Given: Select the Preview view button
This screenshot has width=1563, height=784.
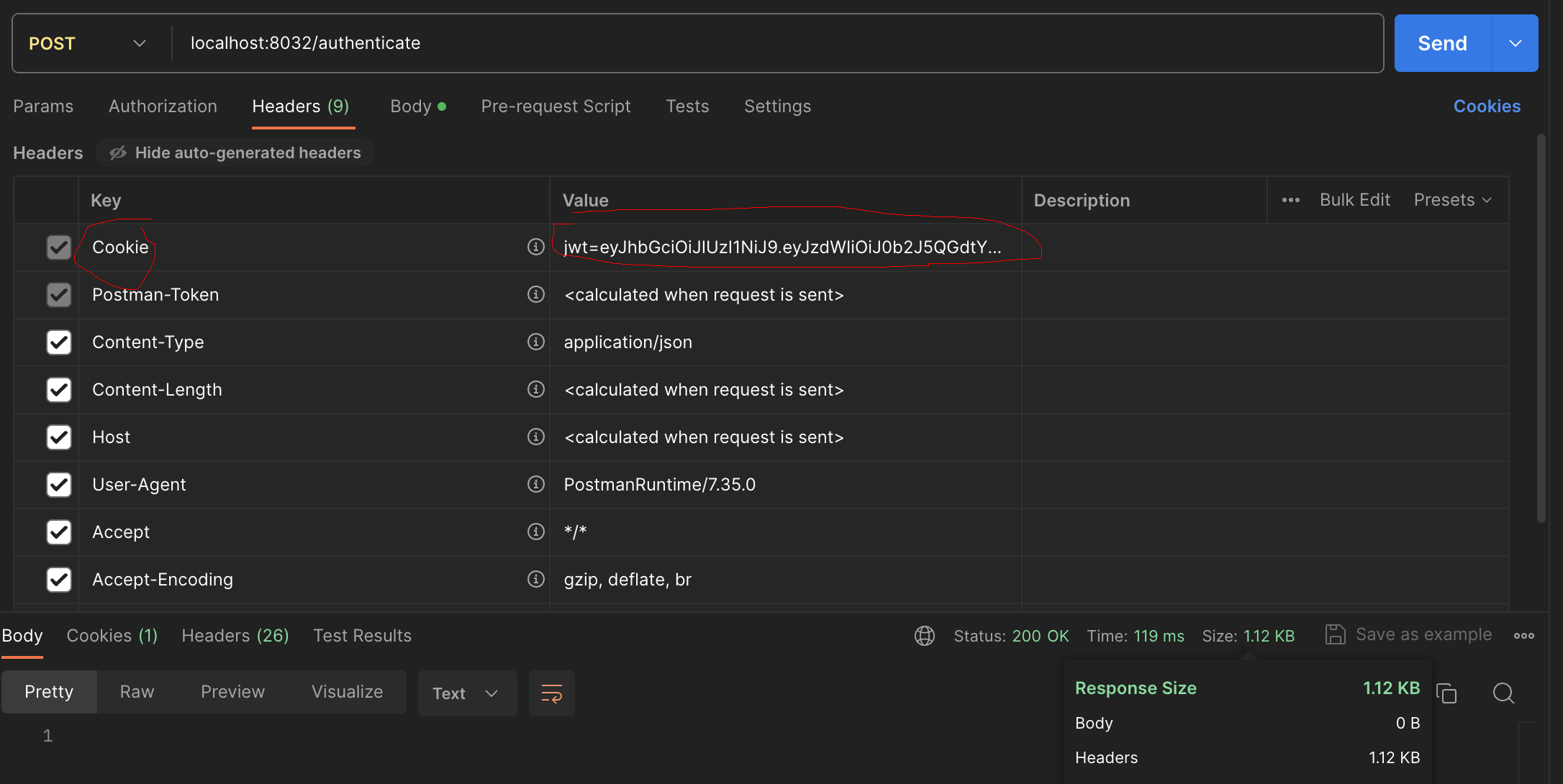Looking at the screenshot, I should [232, 692].
